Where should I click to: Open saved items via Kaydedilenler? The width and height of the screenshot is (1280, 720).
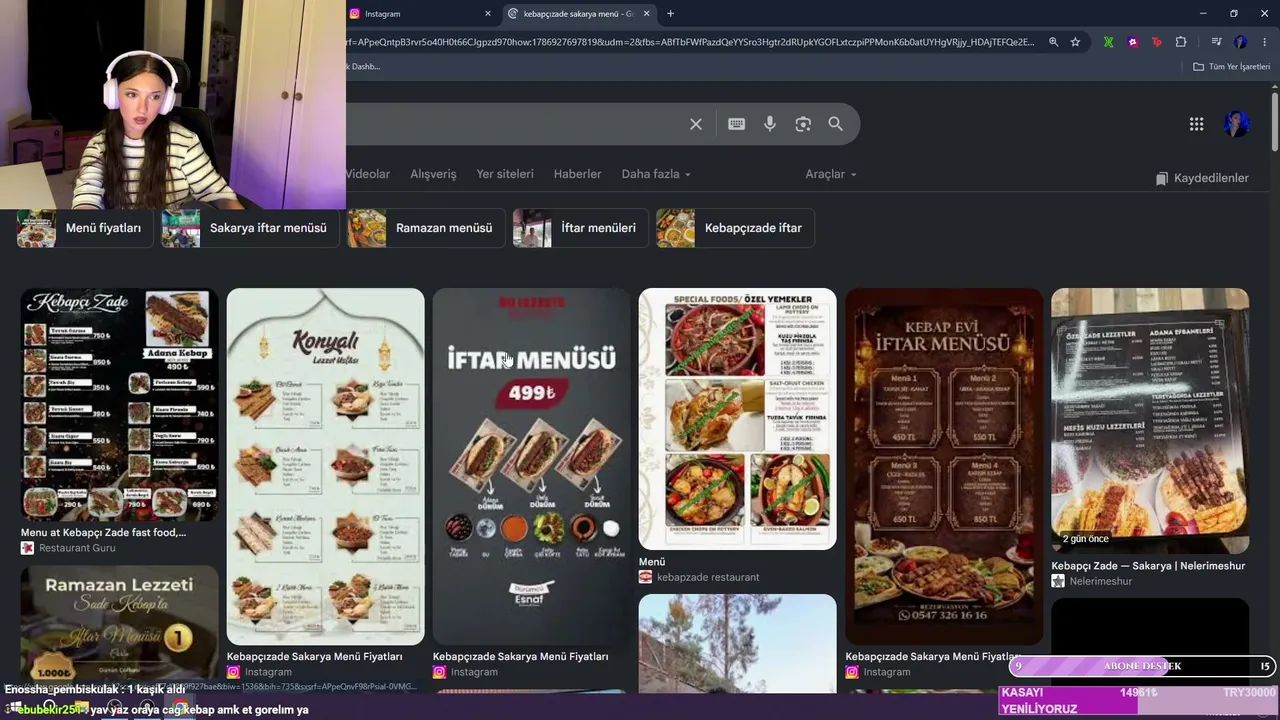(1202, 178)
